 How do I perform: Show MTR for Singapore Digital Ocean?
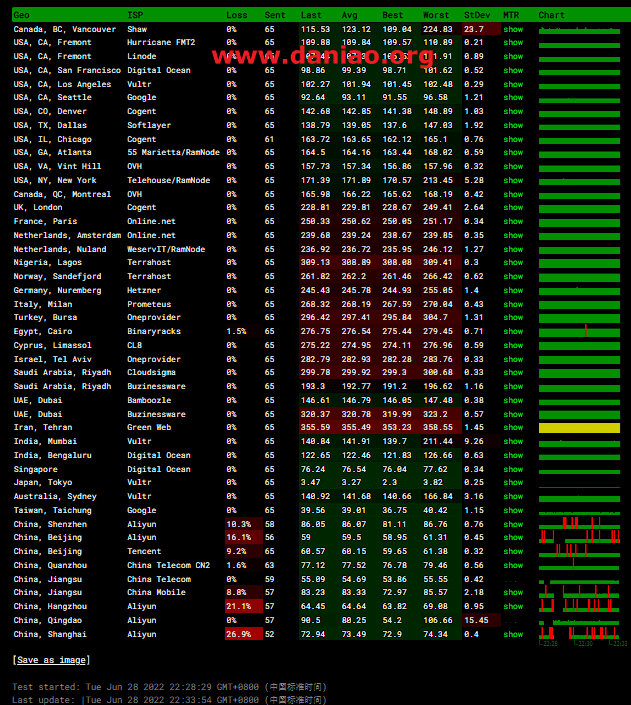(513, 469)
